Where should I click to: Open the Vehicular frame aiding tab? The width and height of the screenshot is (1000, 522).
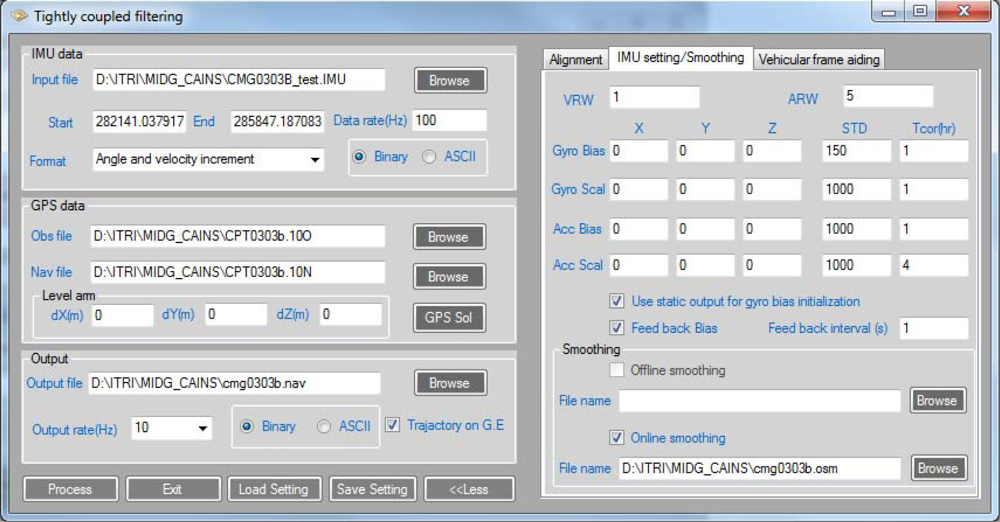point(818,60)
